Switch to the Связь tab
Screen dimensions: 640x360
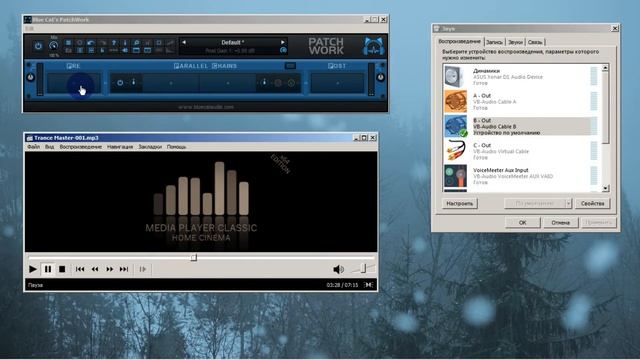coord(535,42)
